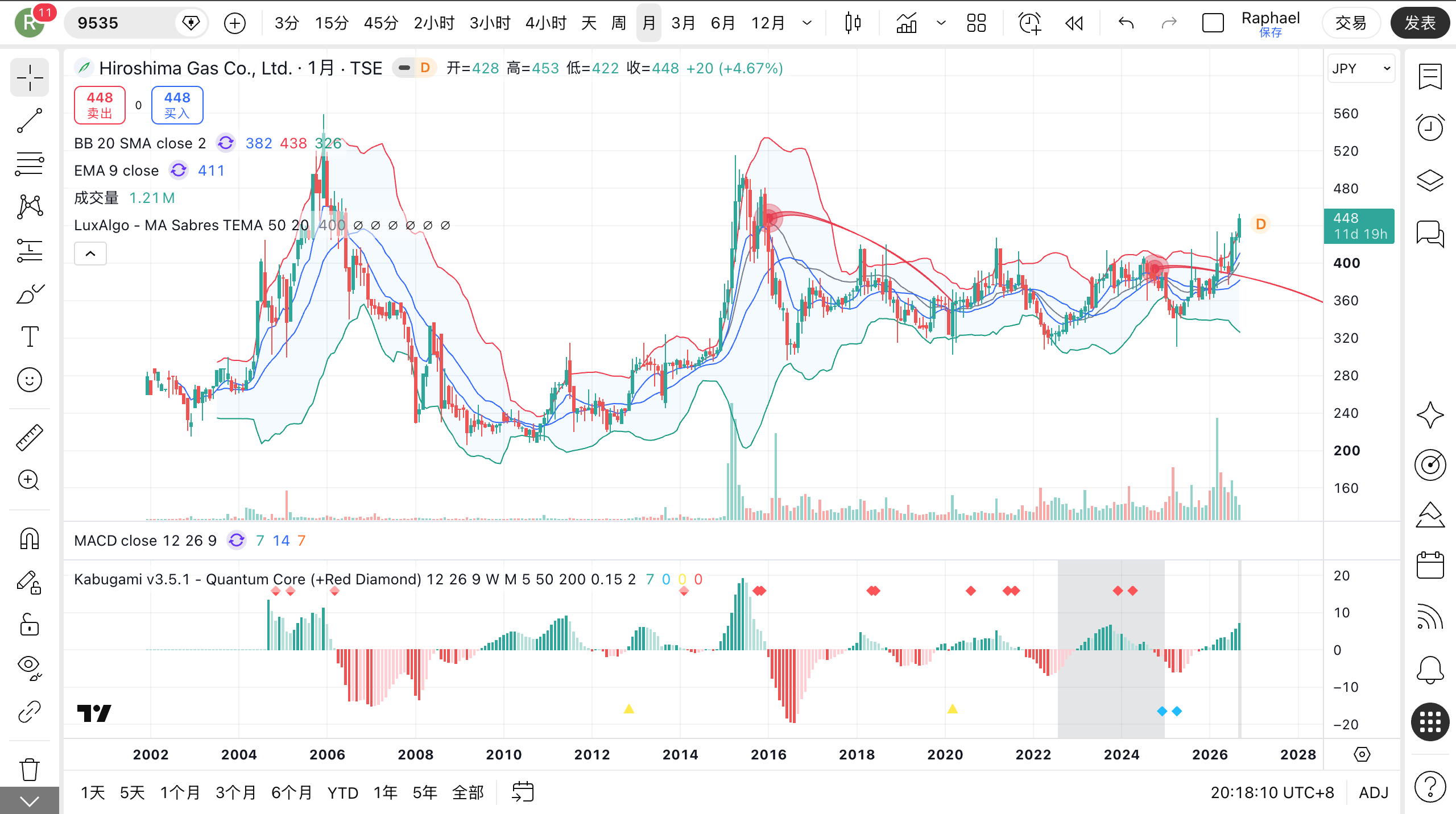This screenshot has width=1456, height=814.
Task: Click the compare or add symbol plus icon
Action: pyautogui.click(x=235, y=23)
